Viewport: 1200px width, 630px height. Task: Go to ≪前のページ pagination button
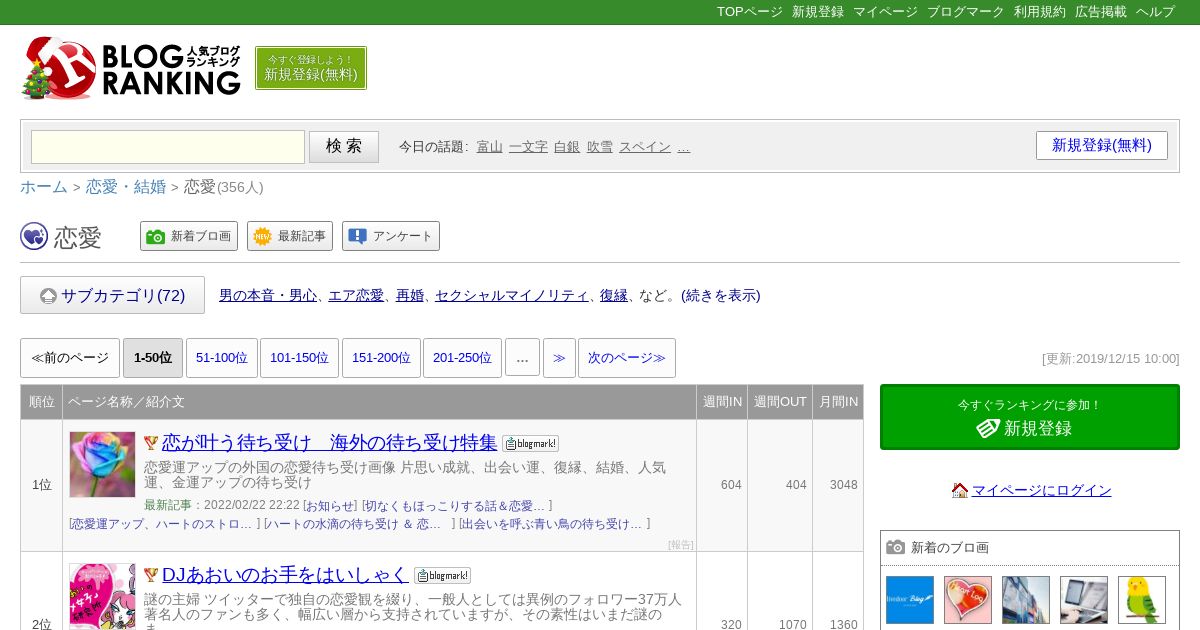pyautogui.click(x=70, y=358)
